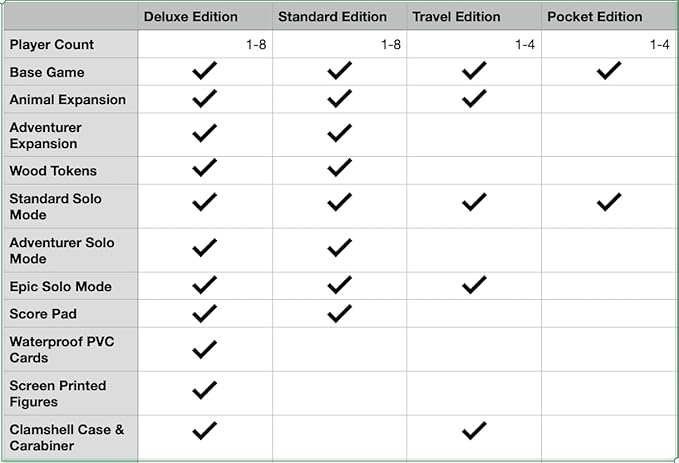Click Standard Edition Adventurer Solo Mode checkmark
This screenshot has width=679, height=463.
point(340,247)
